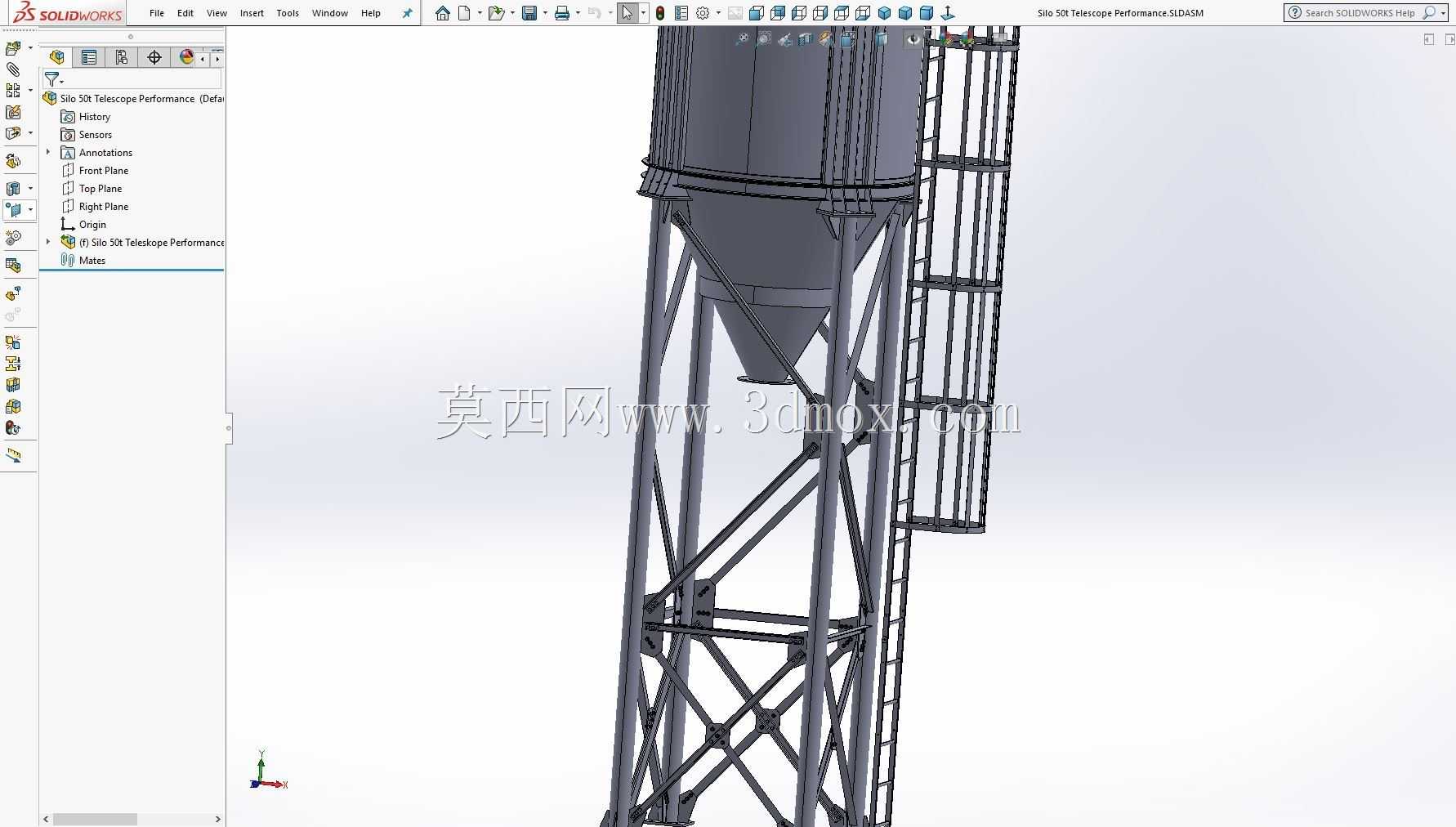Toggle Hide/Show Items eye in view toolbar
1456x827 pixels.
[913, 38]
